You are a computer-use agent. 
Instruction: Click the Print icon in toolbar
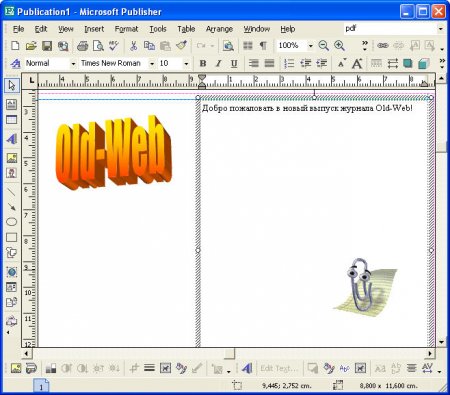point(82,46)
